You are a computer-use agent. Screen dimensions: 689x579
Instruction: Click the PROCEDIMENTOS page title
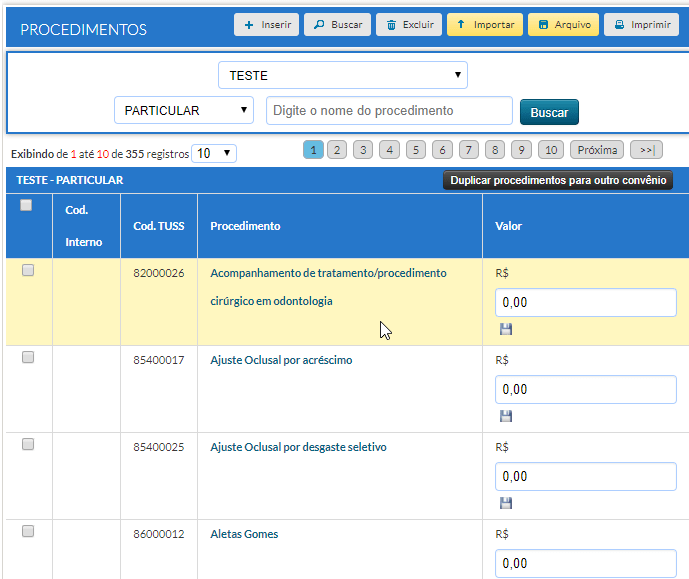pyautogui.click(x=83, y=29)
